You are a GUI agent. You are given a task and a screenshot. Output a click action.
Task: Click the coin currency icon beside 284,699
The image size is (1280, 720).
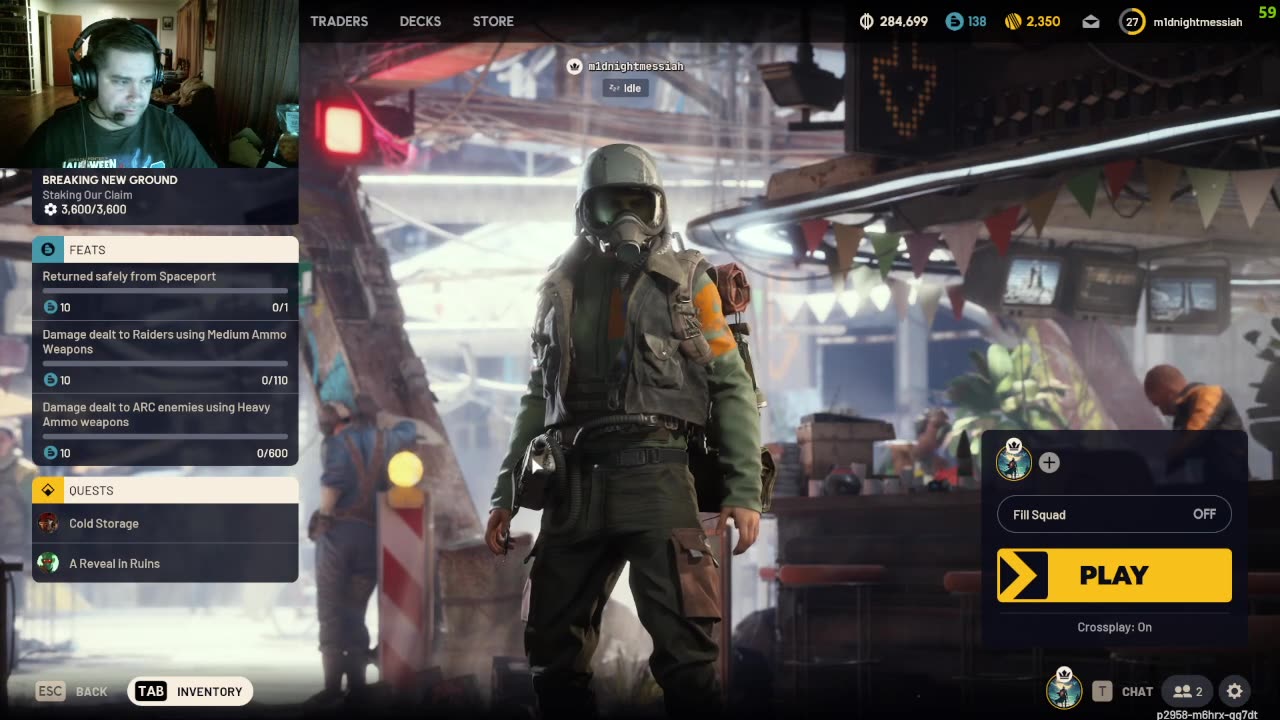(867, 21)
